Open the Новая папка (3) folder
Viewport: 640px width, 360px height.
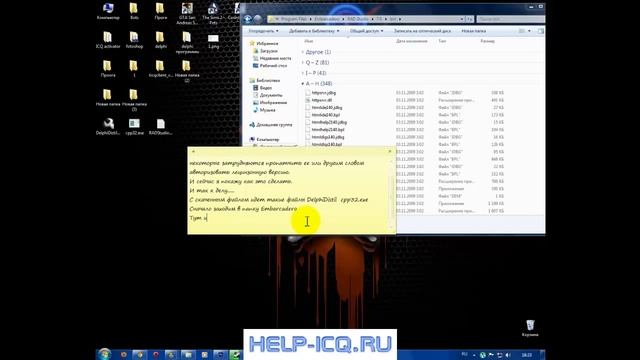point(134,100)
